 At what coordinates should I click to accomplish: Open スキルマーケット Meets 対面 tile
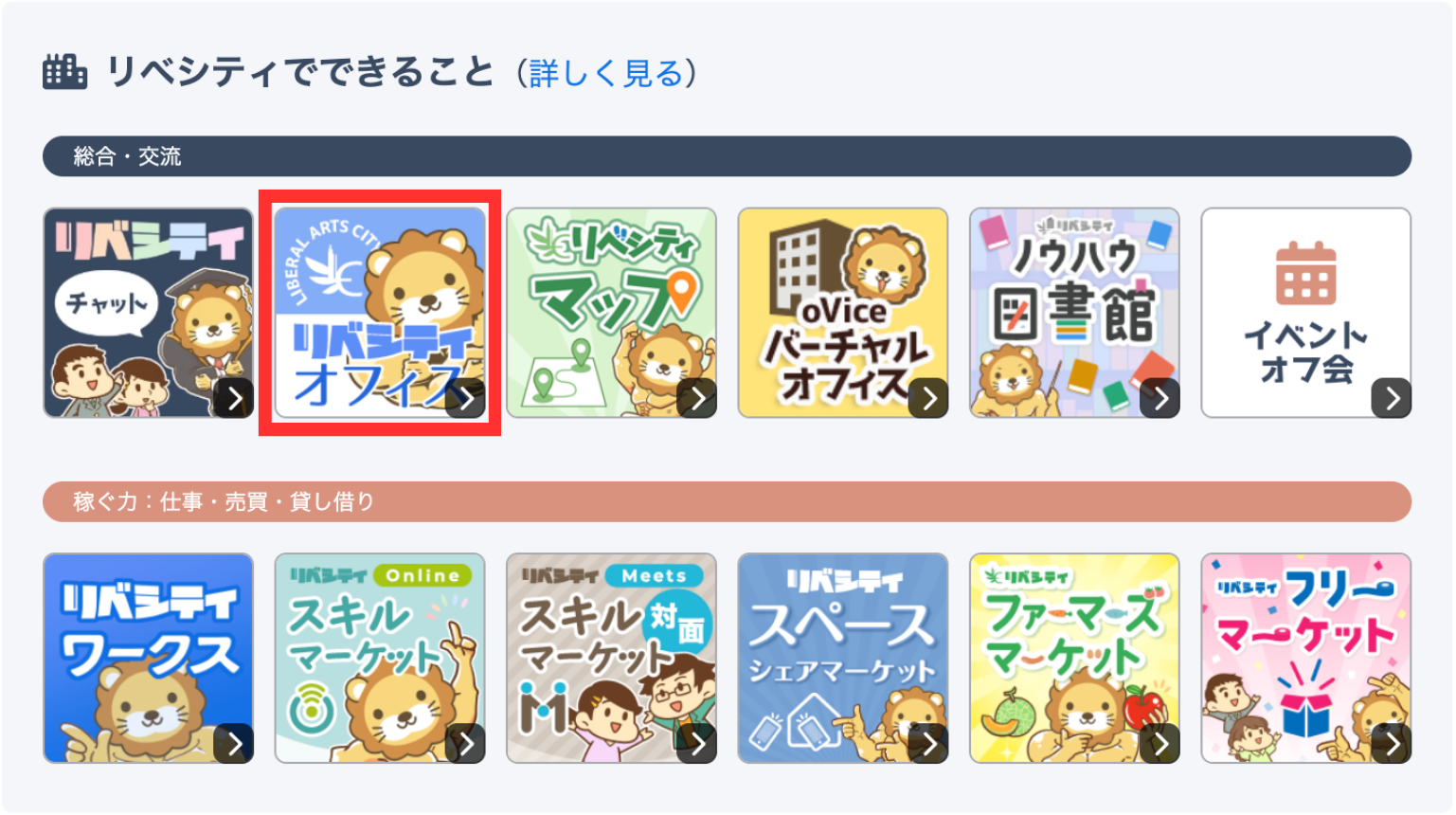pos(611,659)
